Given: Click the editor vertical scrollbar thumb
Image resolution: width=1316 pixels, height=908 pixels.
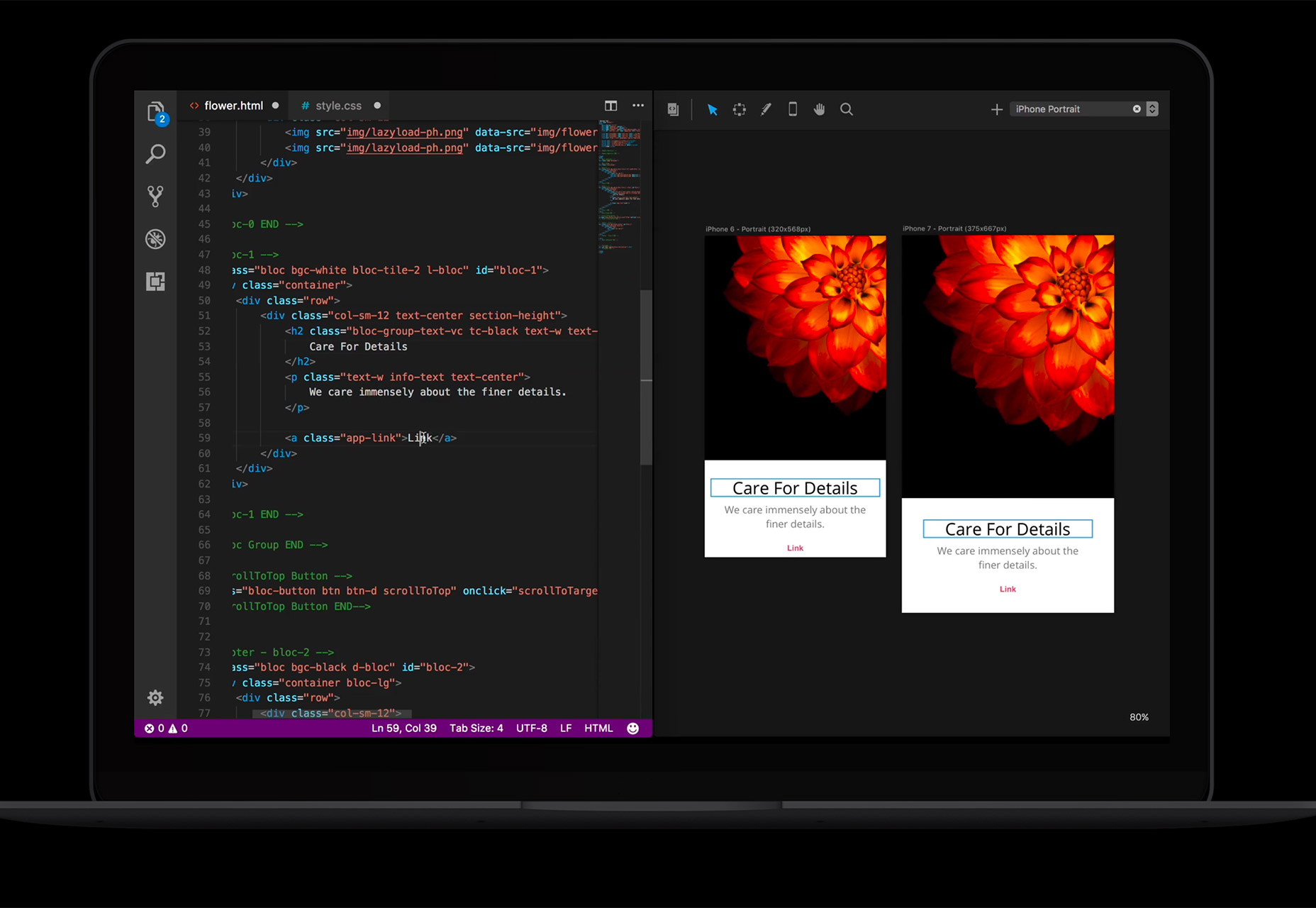Looking at the screenshot, I should click(x=646, y=377).
